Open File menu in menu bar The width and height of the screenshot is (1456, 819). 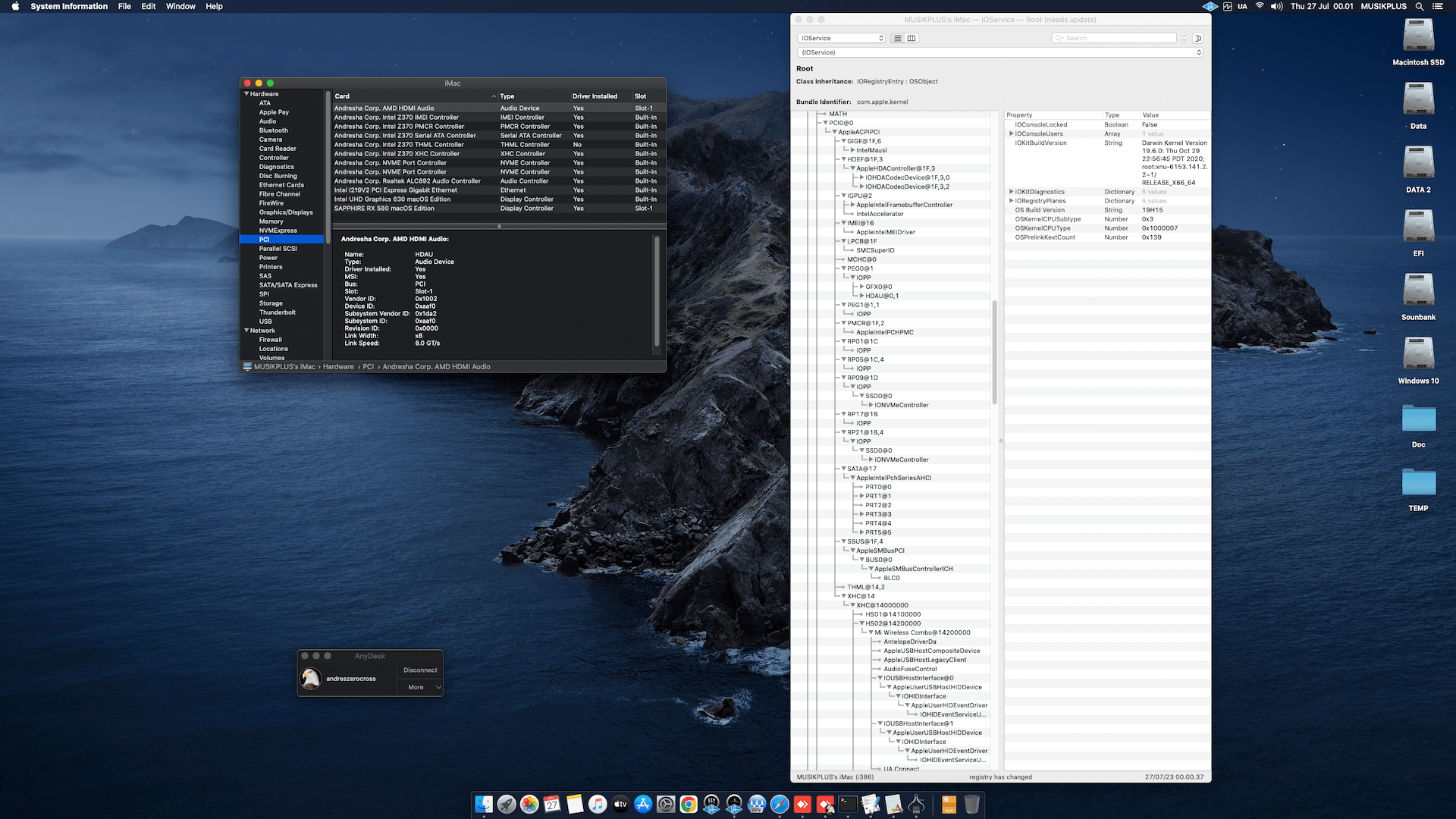pyautogui.click(x=124, y=6)
